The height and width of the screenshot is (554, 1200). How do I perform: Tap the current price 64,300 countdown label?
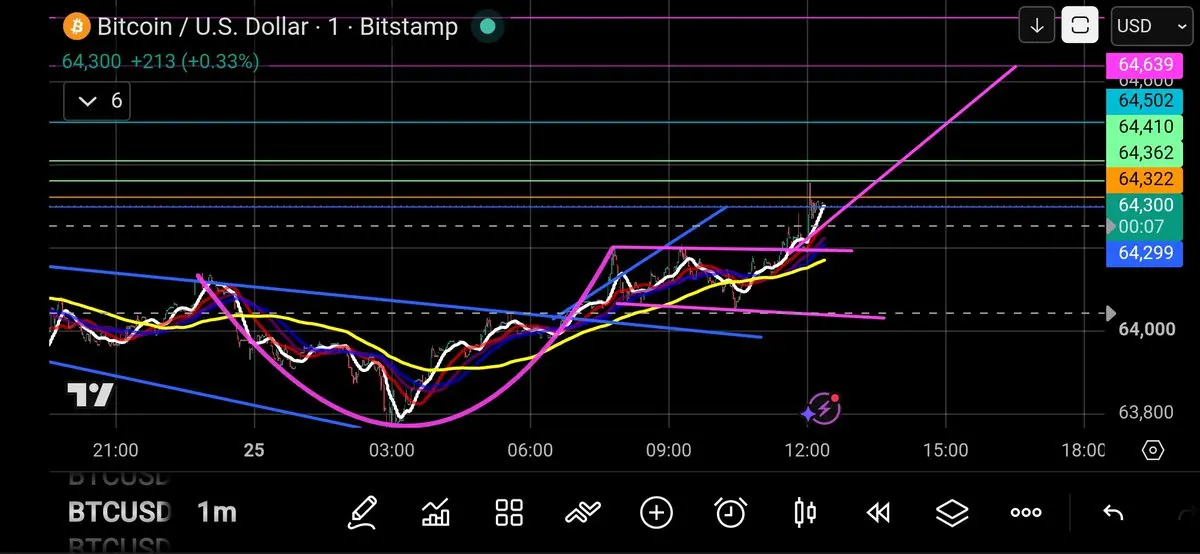[1145, 216]
